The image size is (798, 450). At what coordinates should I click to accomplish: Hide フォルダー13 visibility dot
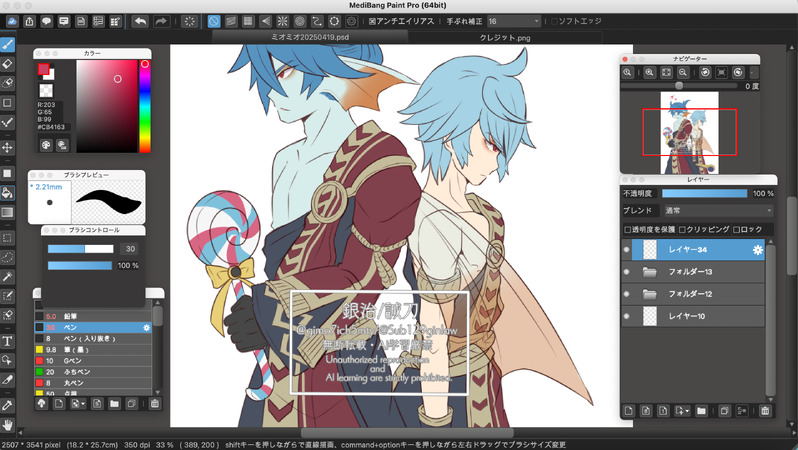(x=626, y=272)
